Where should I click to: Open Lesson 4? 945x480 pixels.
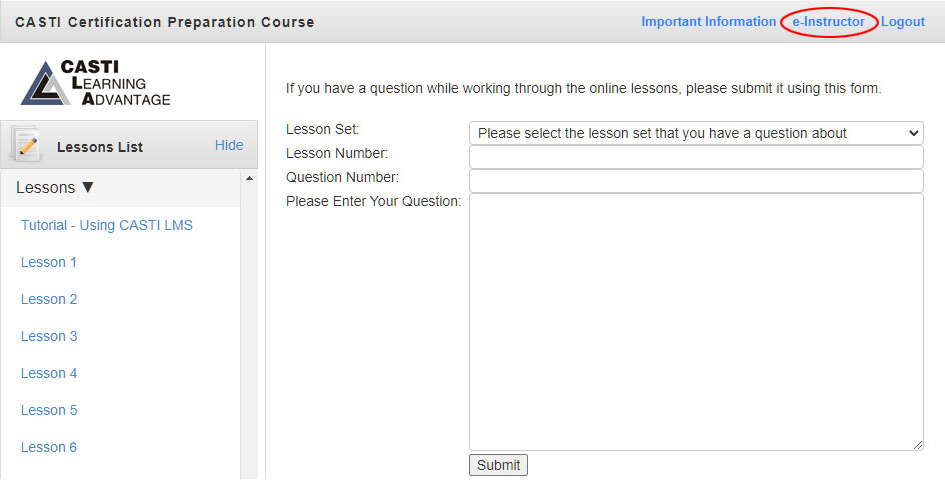point(49,373)
